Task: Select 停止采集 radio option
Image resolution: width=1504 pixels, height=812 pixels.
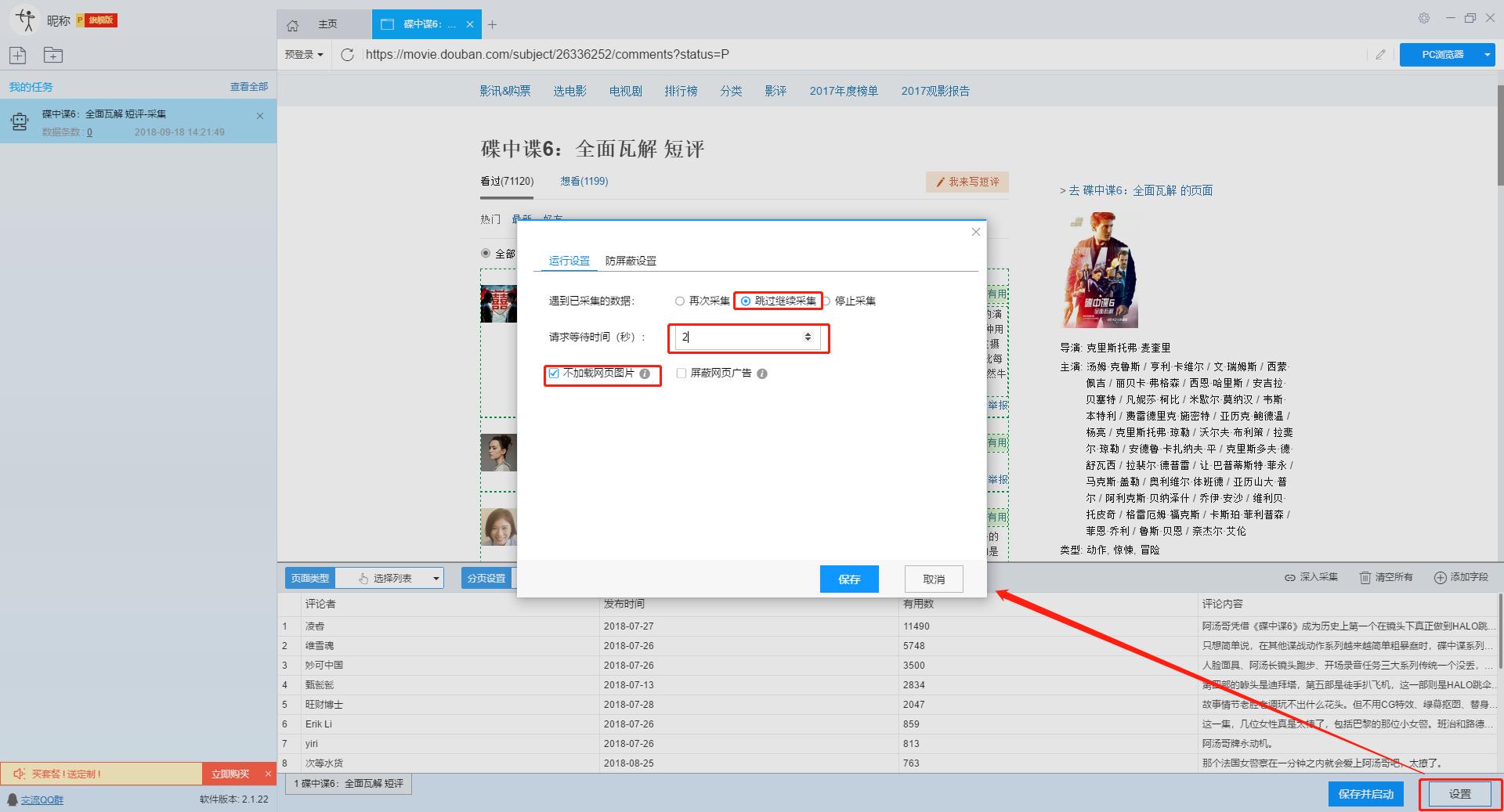Action: (826, 301)
